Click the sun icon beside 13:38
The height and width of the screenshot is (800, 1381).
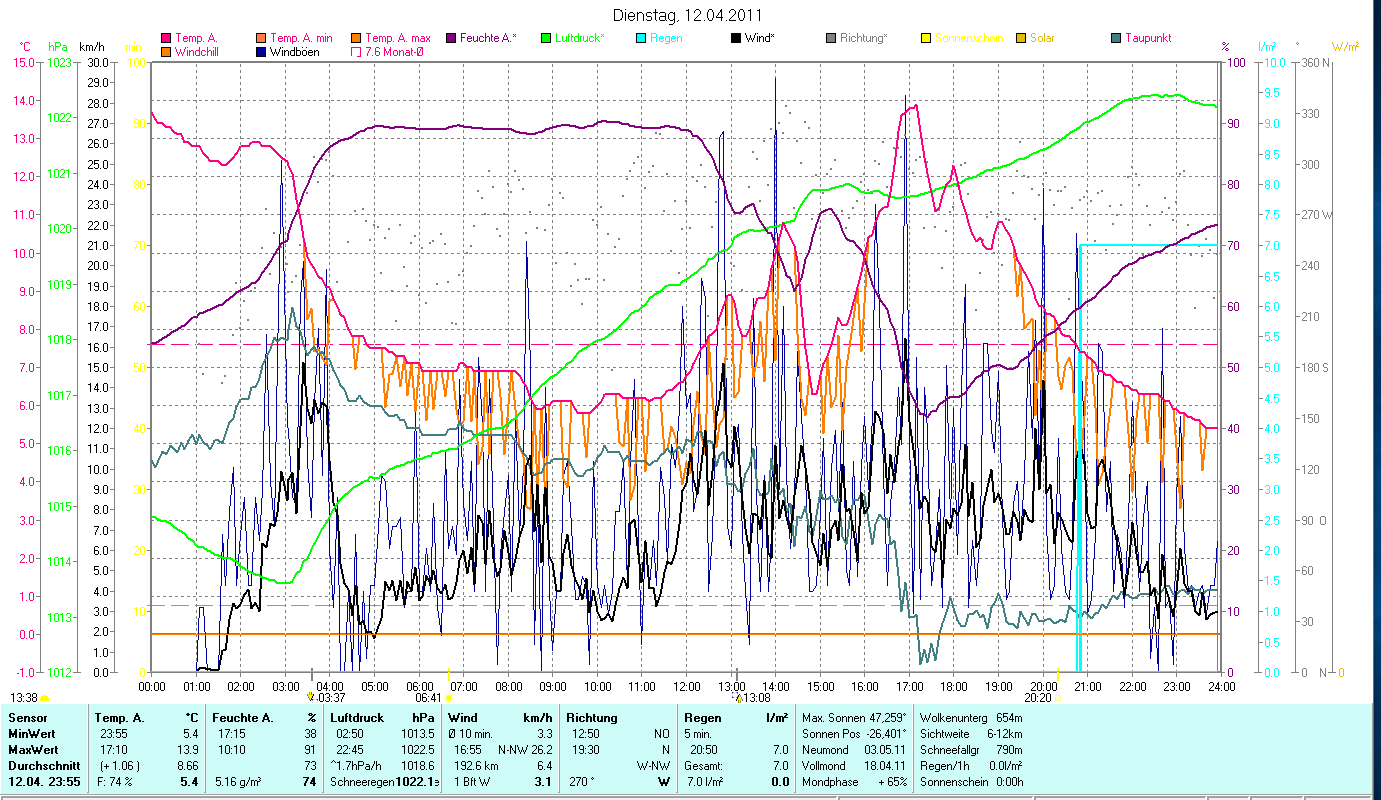[x=45, y=698]
